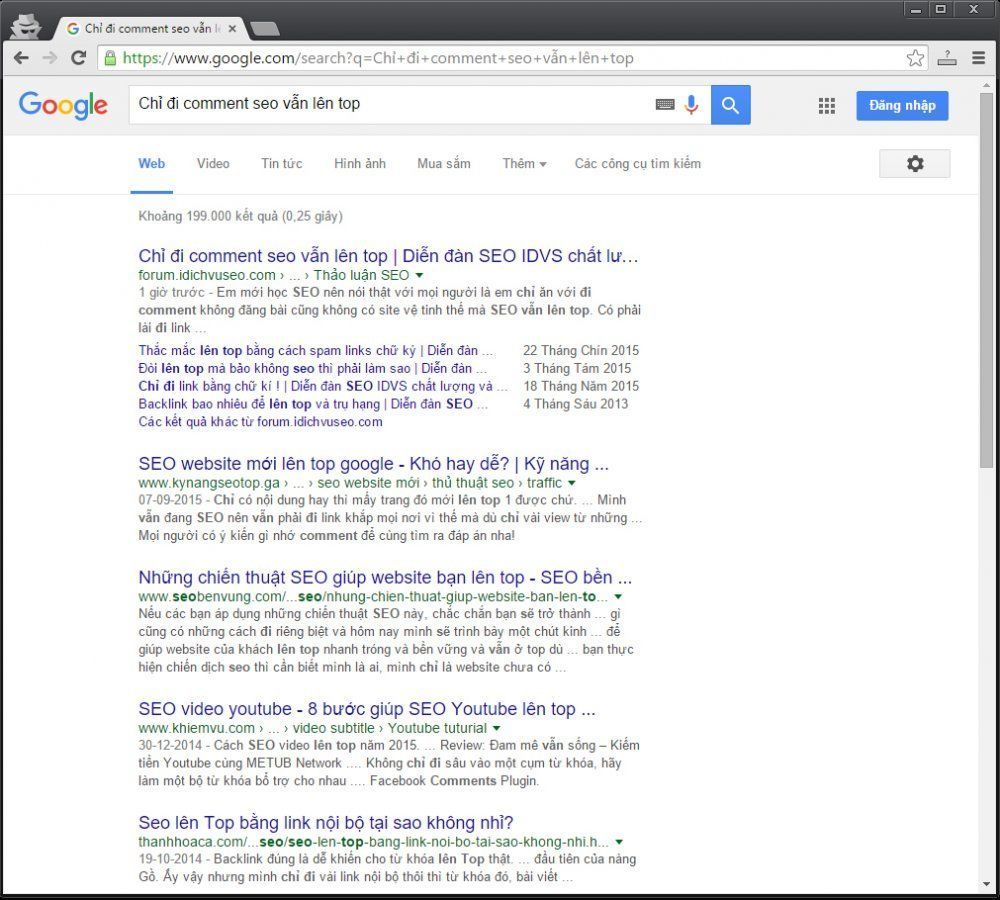Expand options arrow for seobenvung.com result
1000x900 pixels.
[618, 597]
